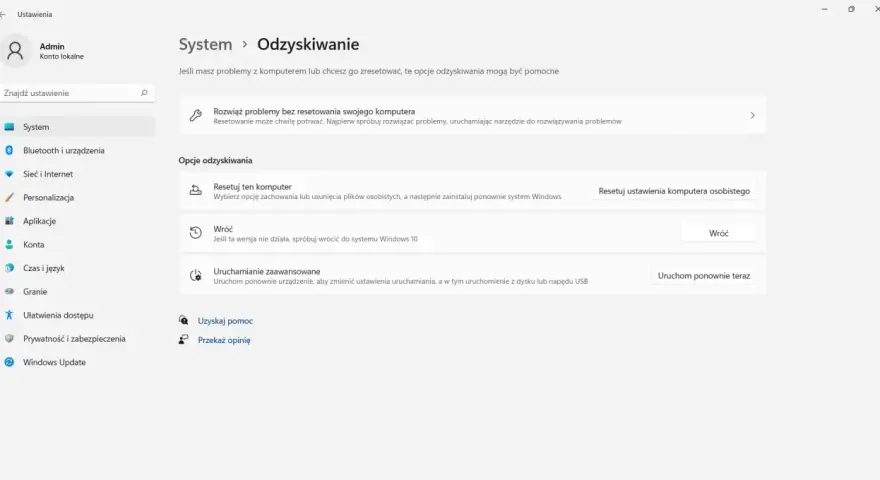Click the Resetuj ten komputer label
This screenshot has width=880, height=480.
253,186
